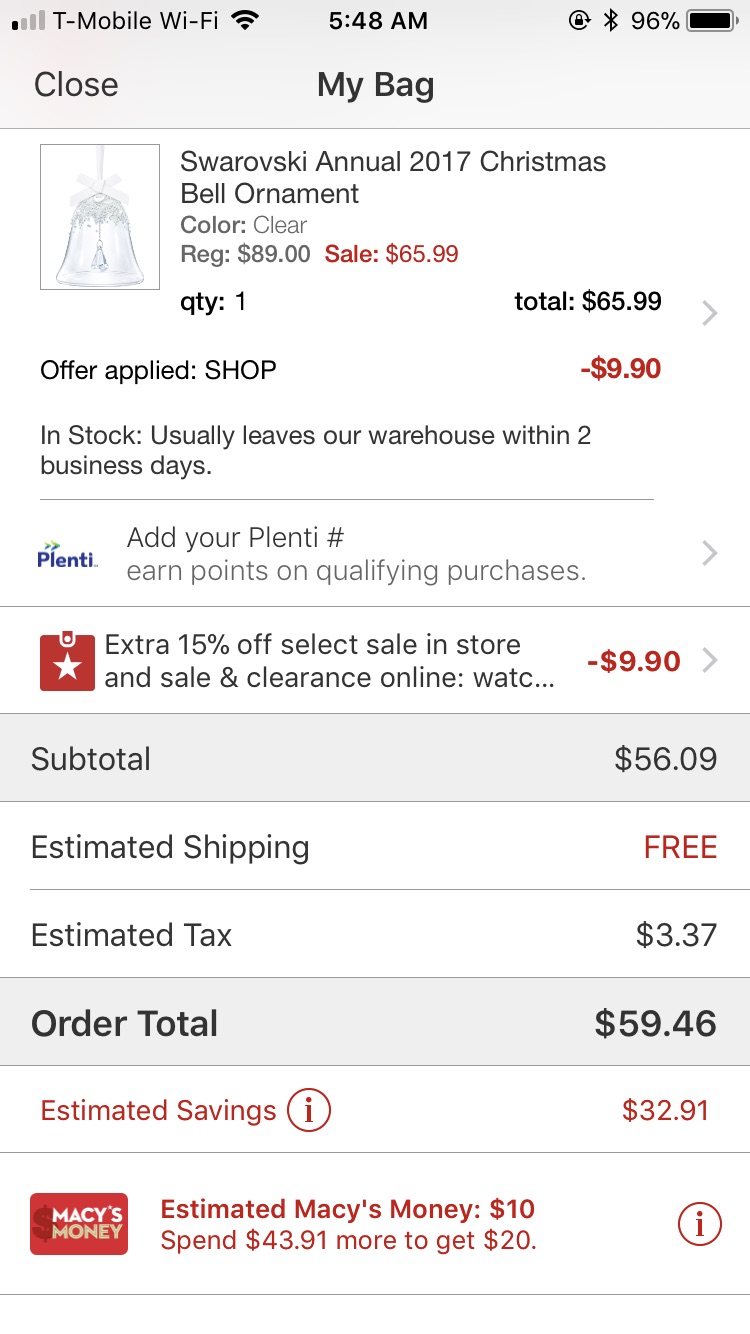The image size is (750, 1334).
Task: Open the Swarovski bell ornament thumbnail
Action: click(100, 217)
